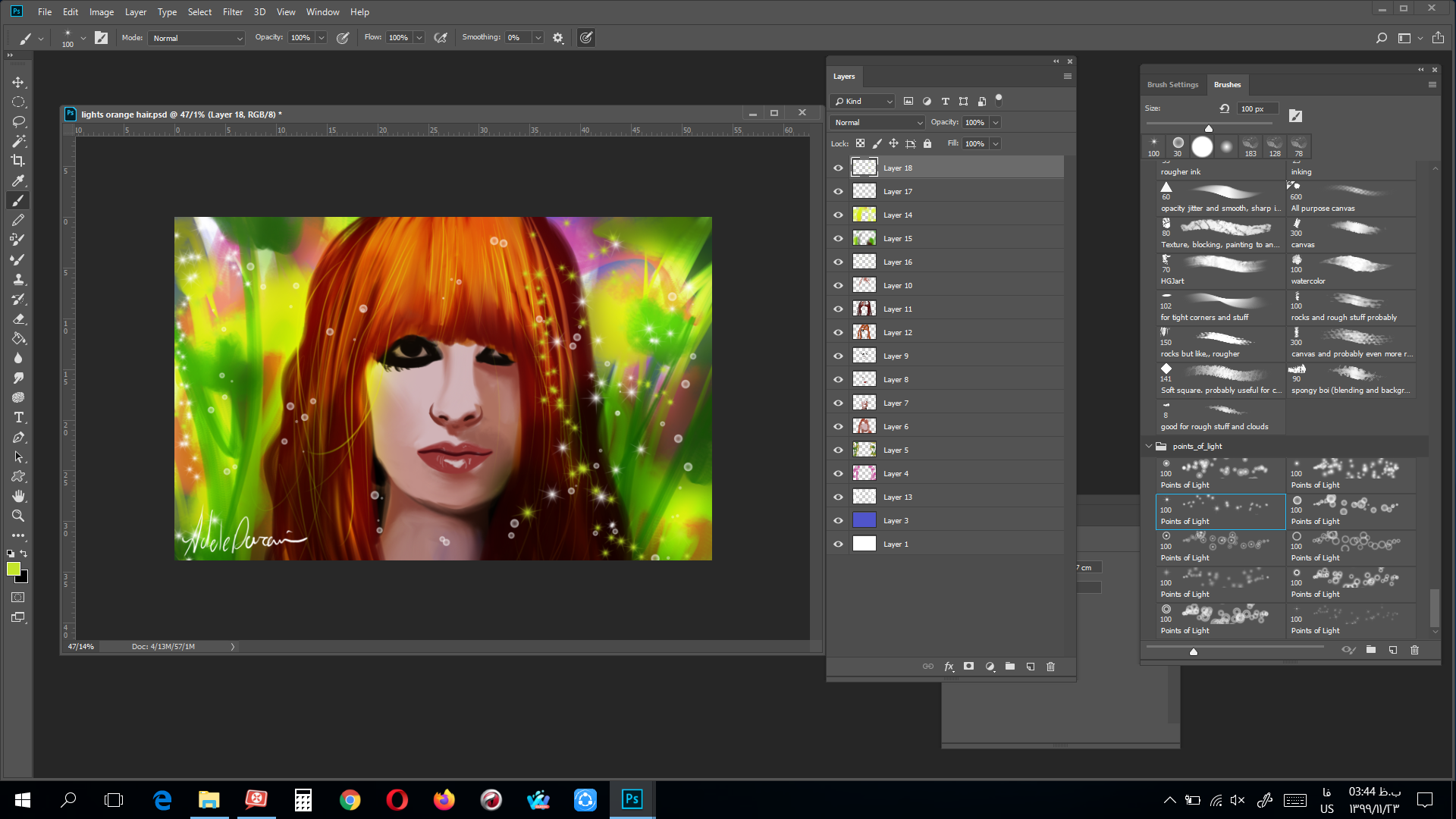1456x819 pixels.
Task: Toggle airbrush build-up effects
Action: pos(441,38)
